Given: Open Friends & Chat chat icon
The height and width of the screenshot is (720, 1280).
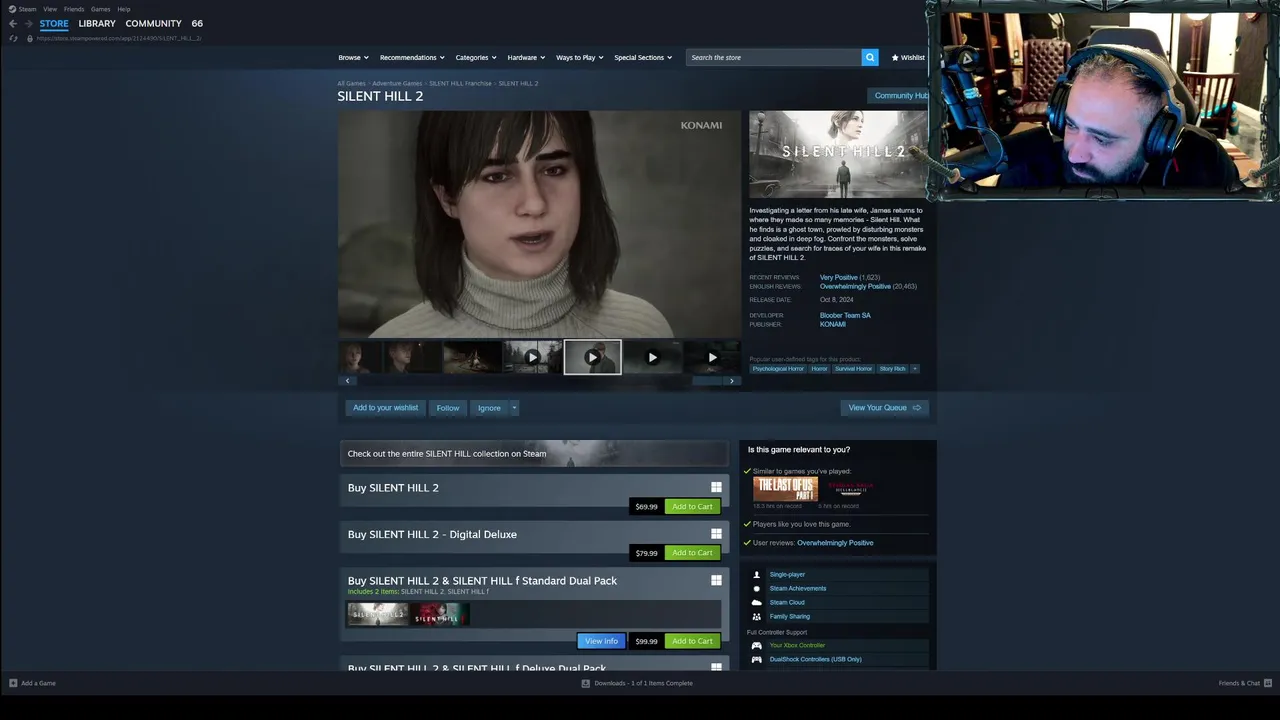Looking at the screenshot, I should [1268, 683].
